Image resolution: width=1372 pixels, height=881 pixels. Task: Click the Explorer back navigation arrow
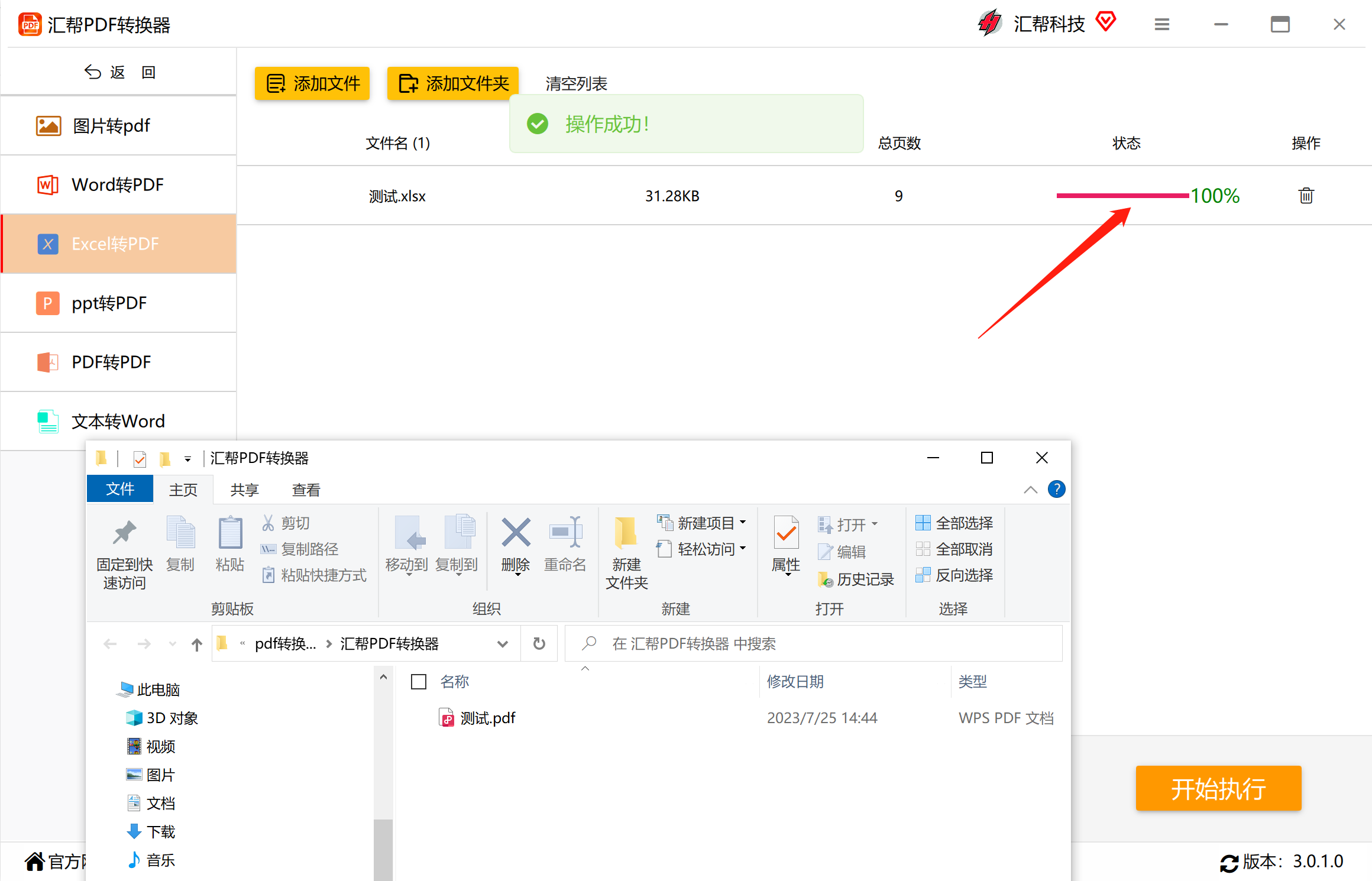pos(110,644)
